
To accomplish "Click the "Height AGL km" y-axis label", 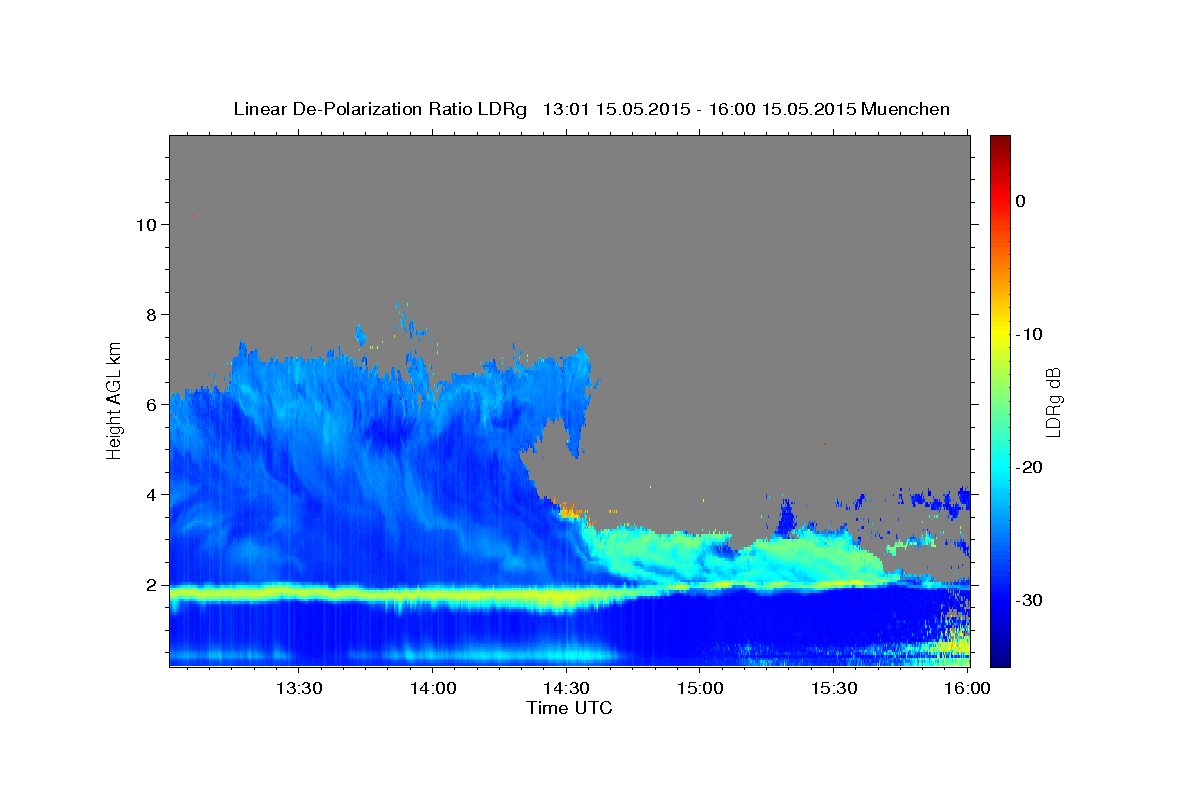I will (x=115, y=399).
